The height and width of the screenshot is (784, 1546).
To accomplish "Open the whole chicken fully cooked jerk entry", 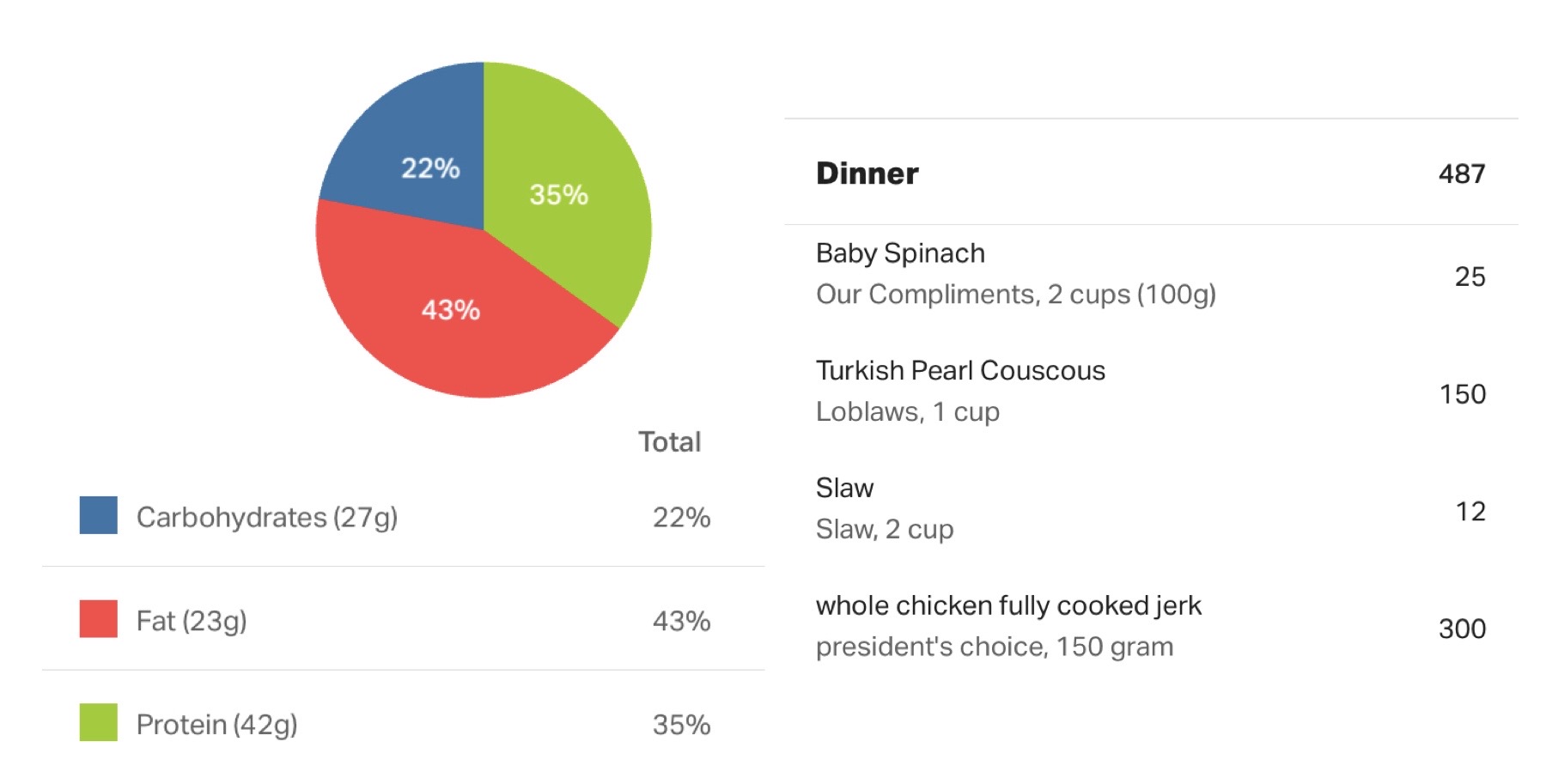I will click(x=1151, y=626).
